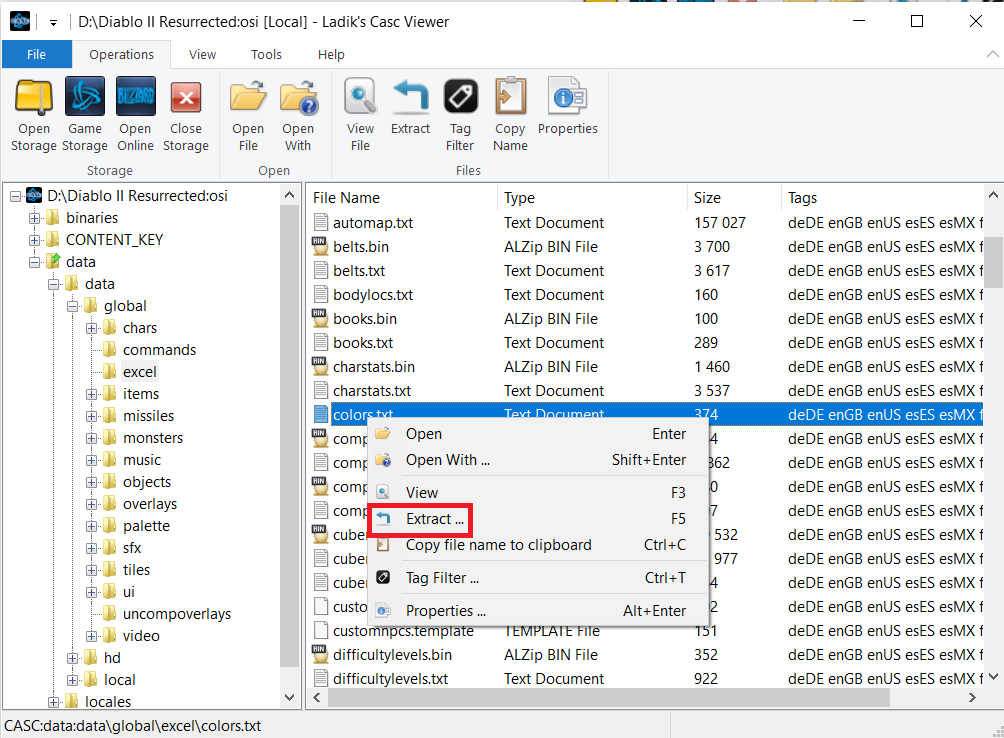The height and width of the screenshot is (738, 1004).
Task: Expand the chars folder node
Action: pyautogui.click(x=92, y=328)
